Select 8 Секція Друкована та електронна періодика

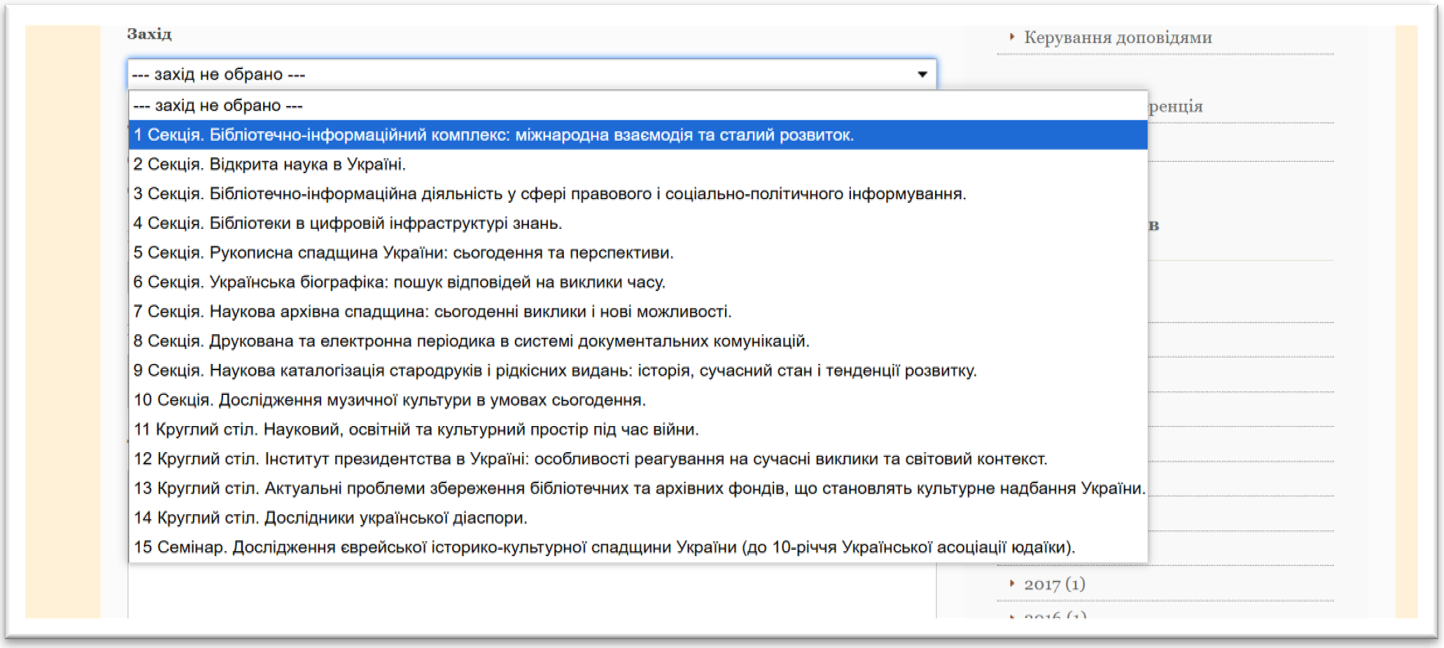click(471, 341)
